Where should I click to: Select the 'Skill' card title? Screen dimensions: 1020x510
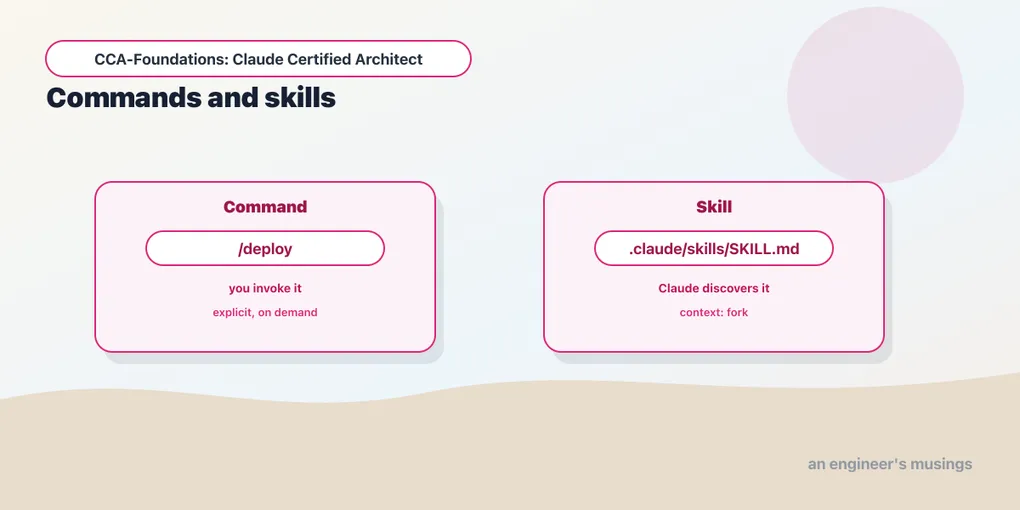714,207
